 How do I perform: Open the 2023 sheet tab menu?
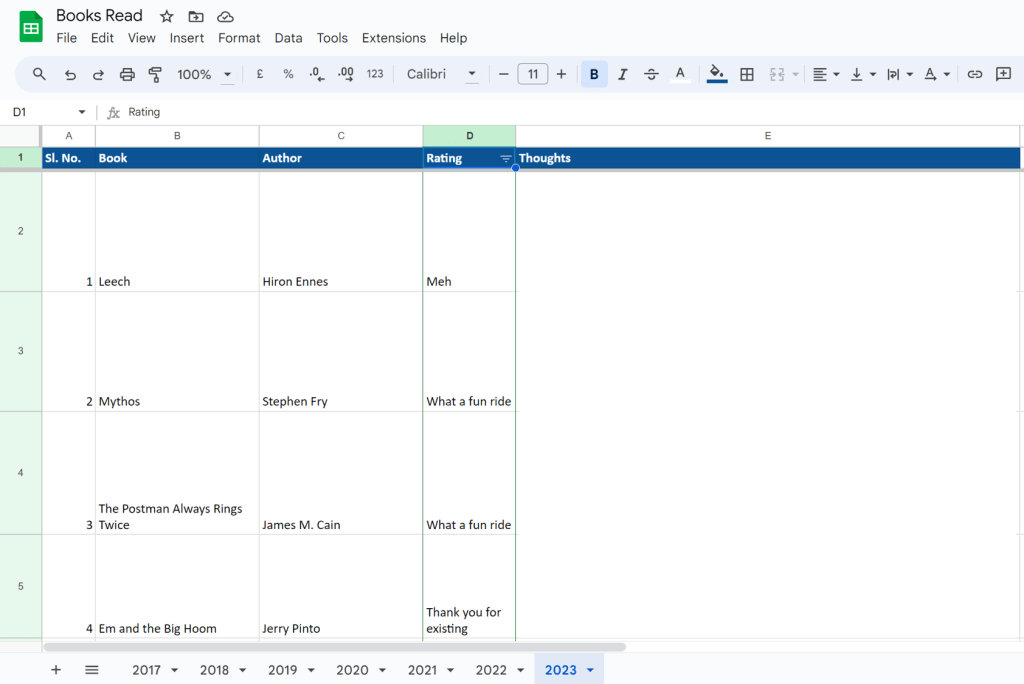coord(590,670)
